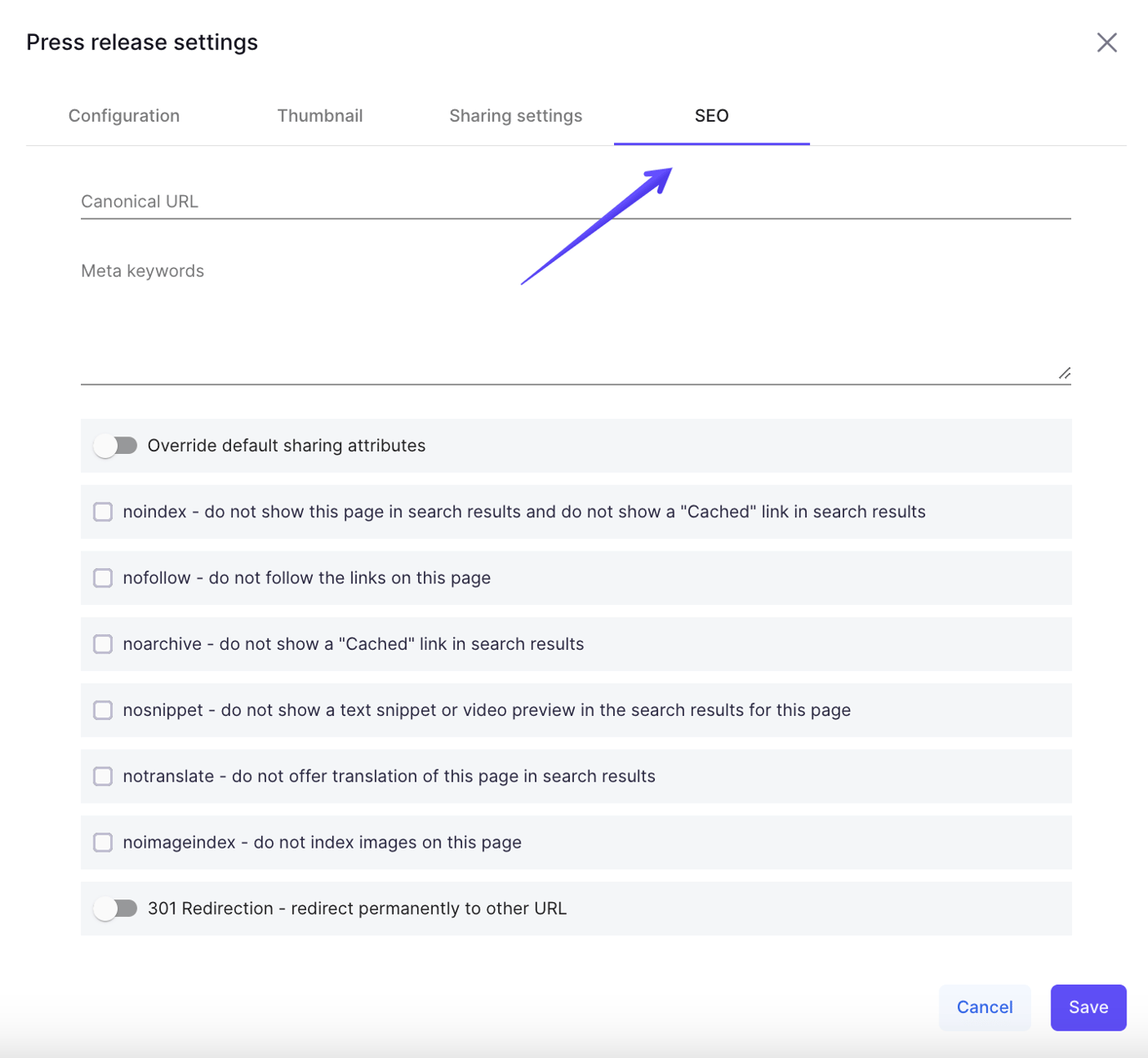
Task: Check noarchive to hide Cached link
Action: click(x=102, y=643)
